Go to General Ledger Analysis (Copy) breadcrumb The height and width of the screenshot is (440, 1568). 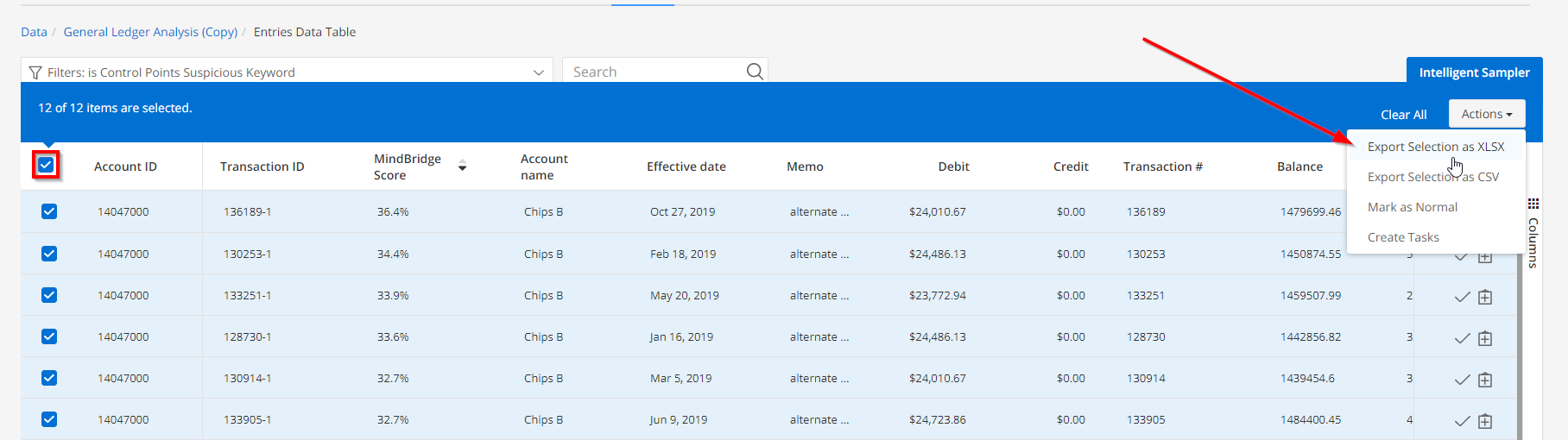click(150, 32)
